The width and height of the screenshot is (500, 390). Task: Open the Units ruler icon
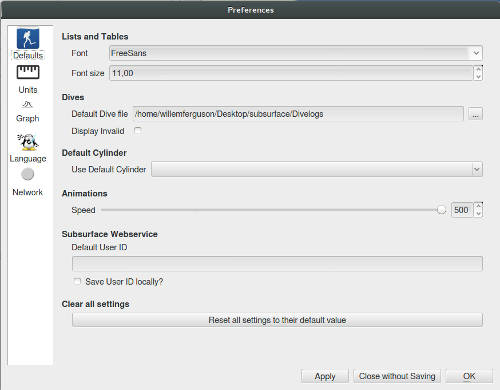click(28, 72)
